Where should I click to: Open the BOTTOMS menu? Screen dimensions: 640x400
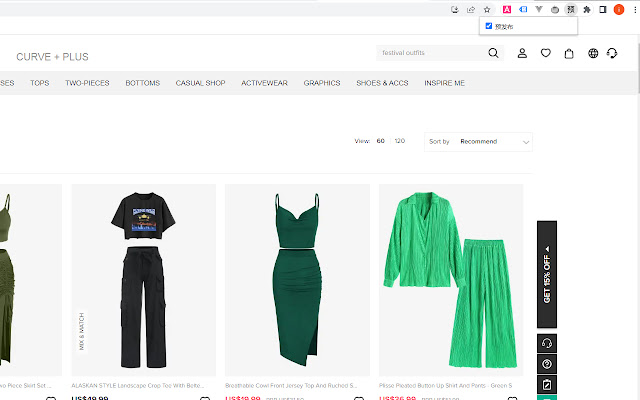click(143, 83)
